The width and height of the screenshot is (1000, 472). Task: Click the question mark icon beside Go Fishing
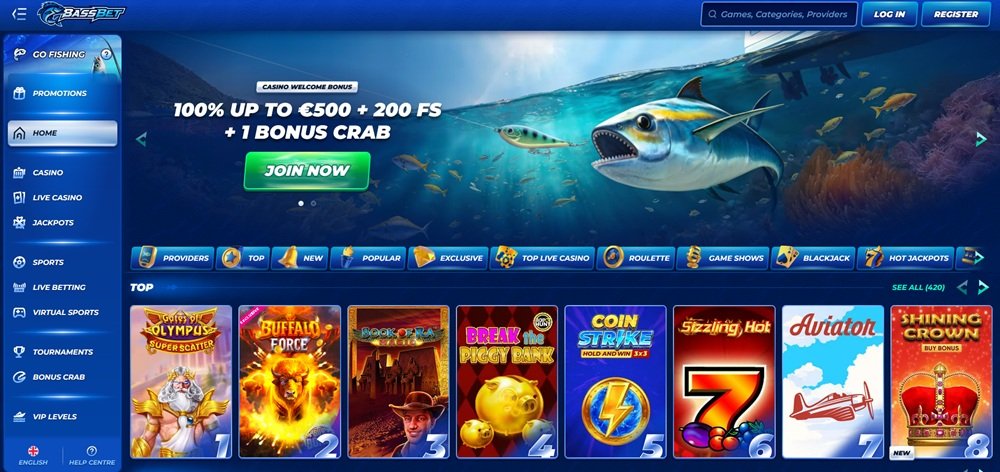pyautogui.click(x=106, y=54)
